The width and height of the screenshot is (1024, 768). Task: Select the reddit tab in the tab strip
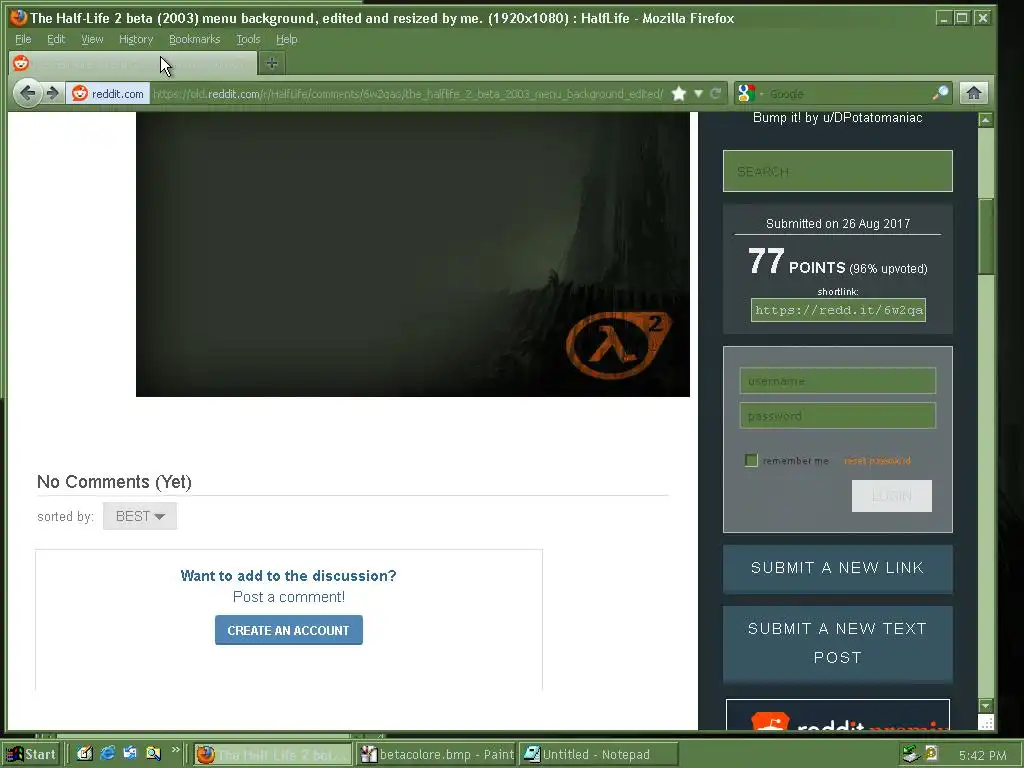(x=131, y=63)
